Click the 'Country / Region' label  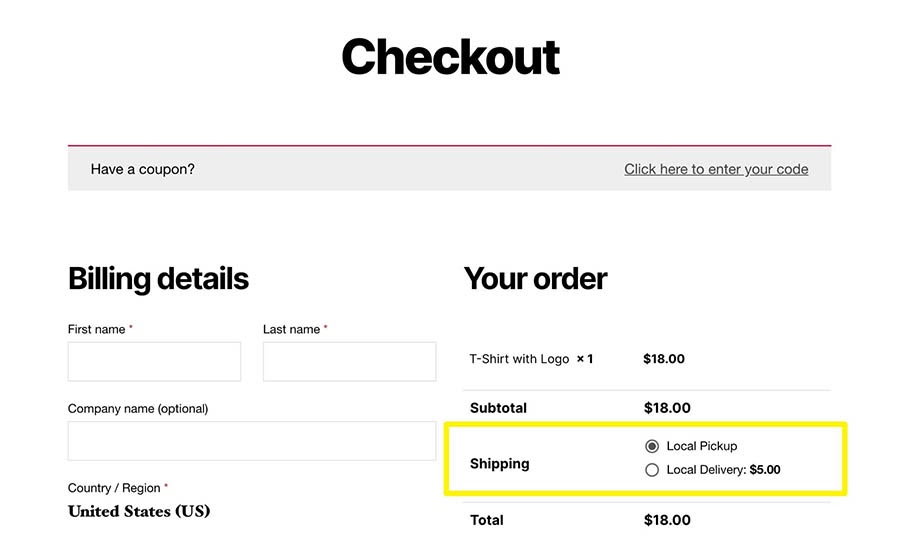tap(113, 488)
